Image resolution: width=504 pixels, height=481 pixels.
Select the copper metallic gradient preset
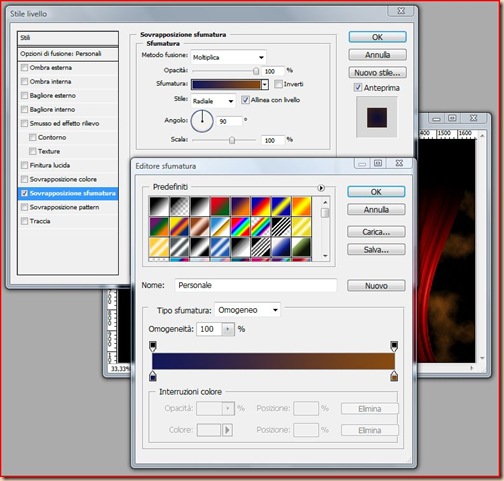tap(199, 227)
